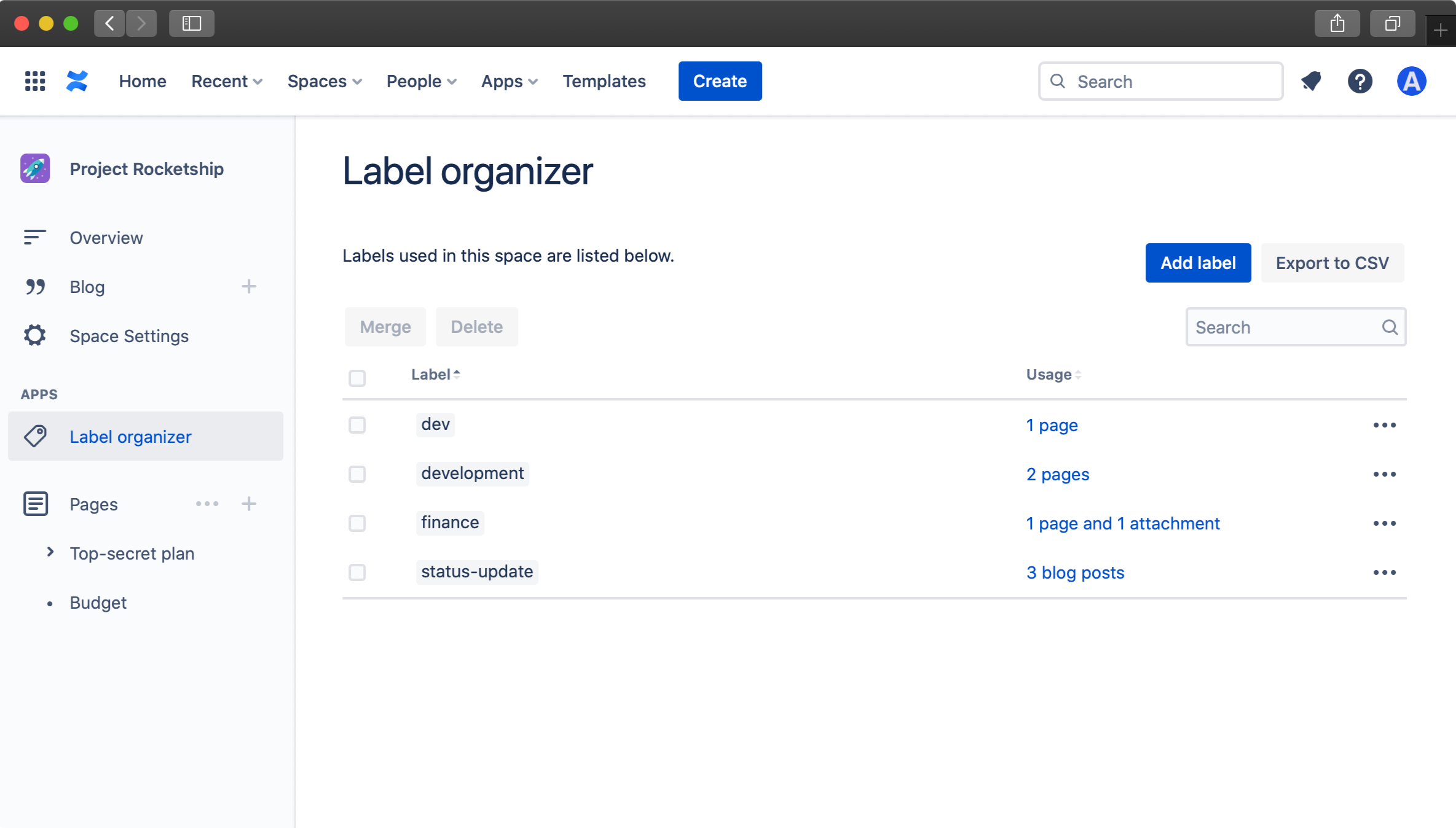
Task: Click the Add label button
Action: [1197, 262]
